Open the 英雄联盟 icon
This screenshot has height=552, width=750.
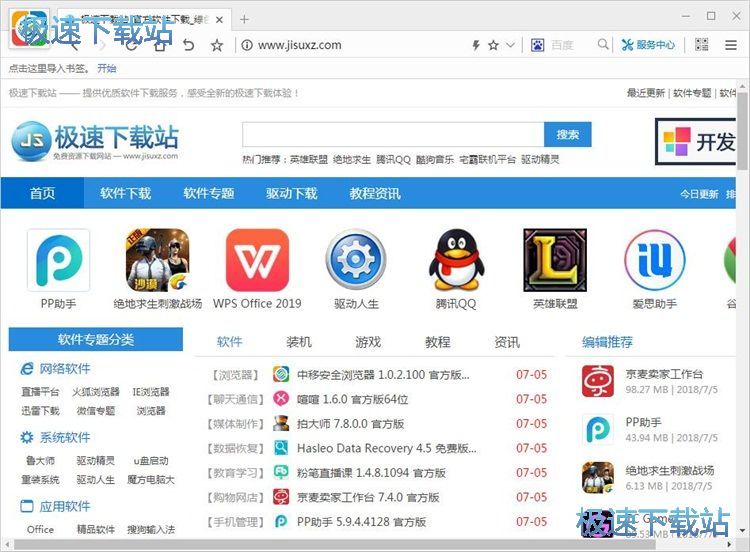click(555, 260)
